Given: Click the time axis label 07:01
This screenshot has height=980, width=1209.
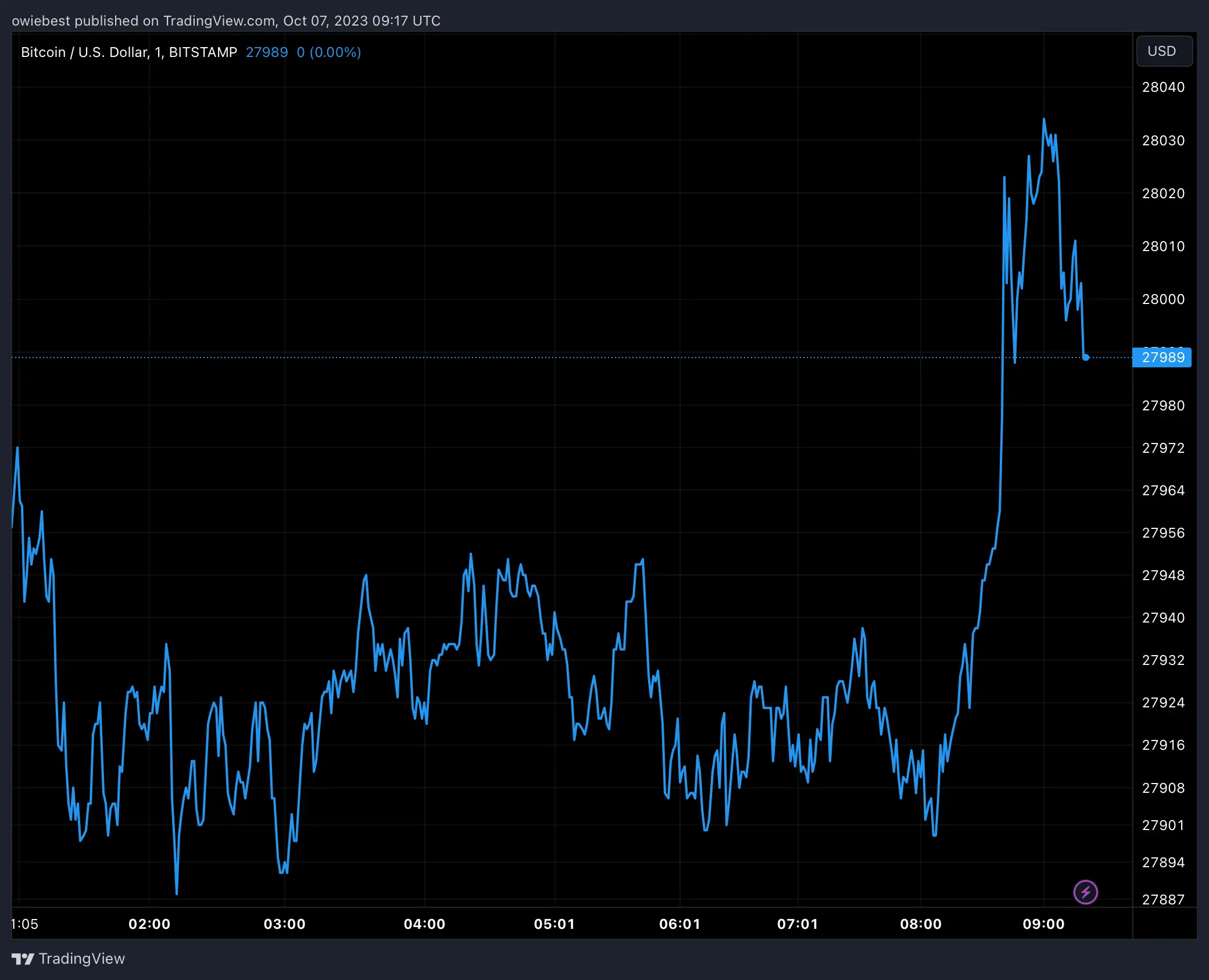Looking at the screenshot, I should (797, 924).
